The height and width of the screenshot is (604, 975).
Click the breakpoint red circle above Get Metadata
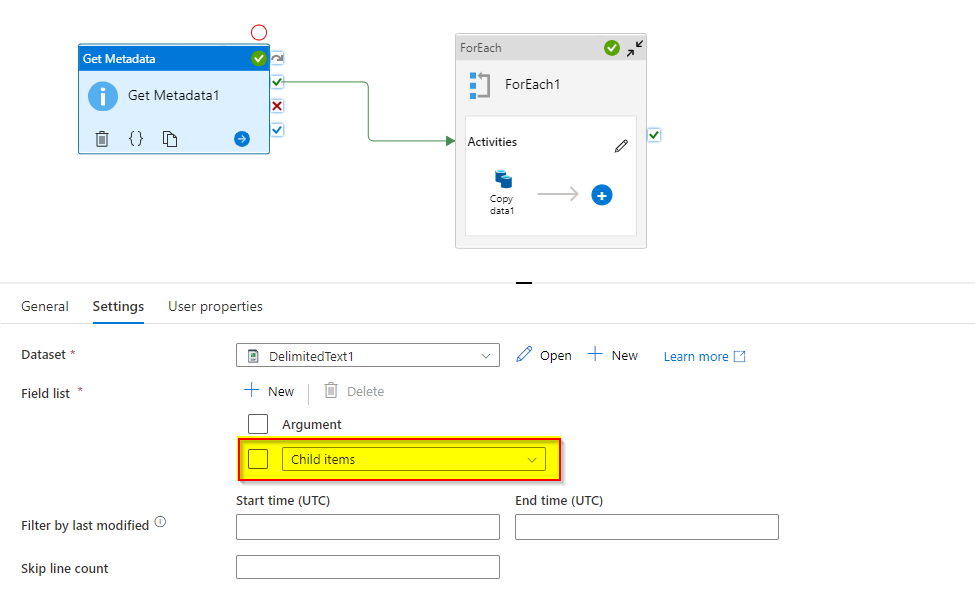point(259,32)
